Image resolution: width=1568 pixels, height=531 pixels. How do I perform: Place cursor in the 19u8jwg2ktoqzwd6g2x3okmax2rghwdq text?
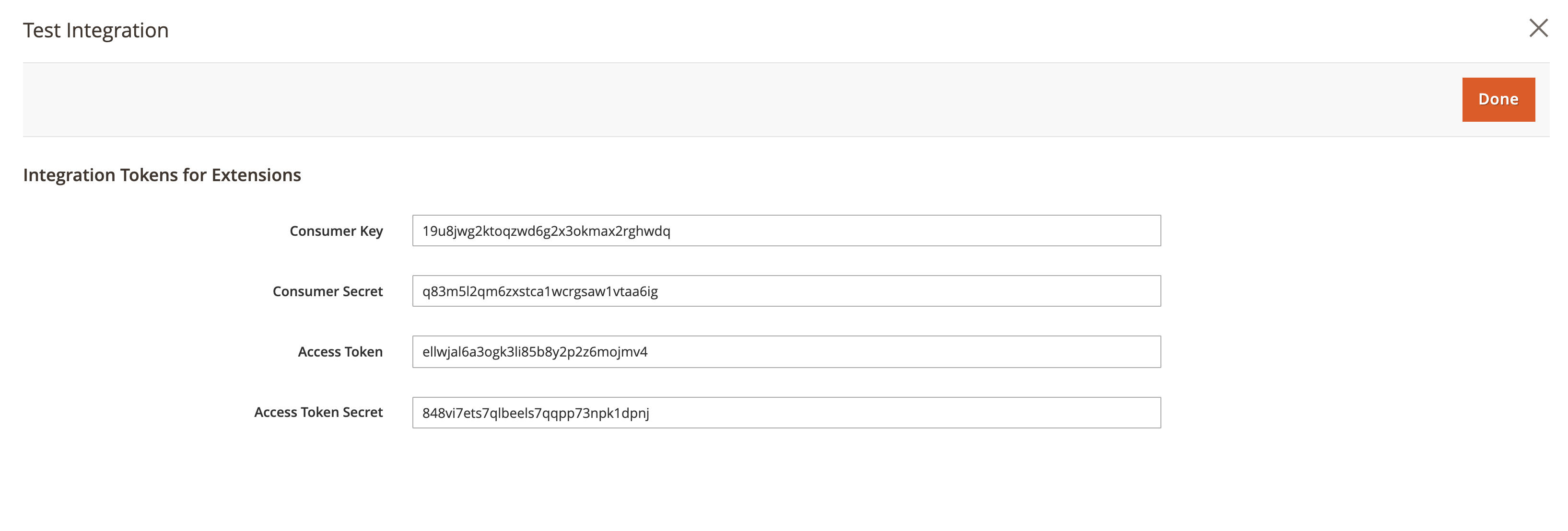546,231
